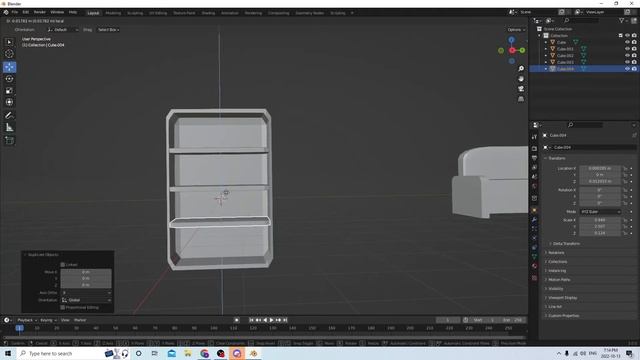This screenshot has height=360, width=640.
Task: Expand the Delta Transform panel
Action: 566,244
